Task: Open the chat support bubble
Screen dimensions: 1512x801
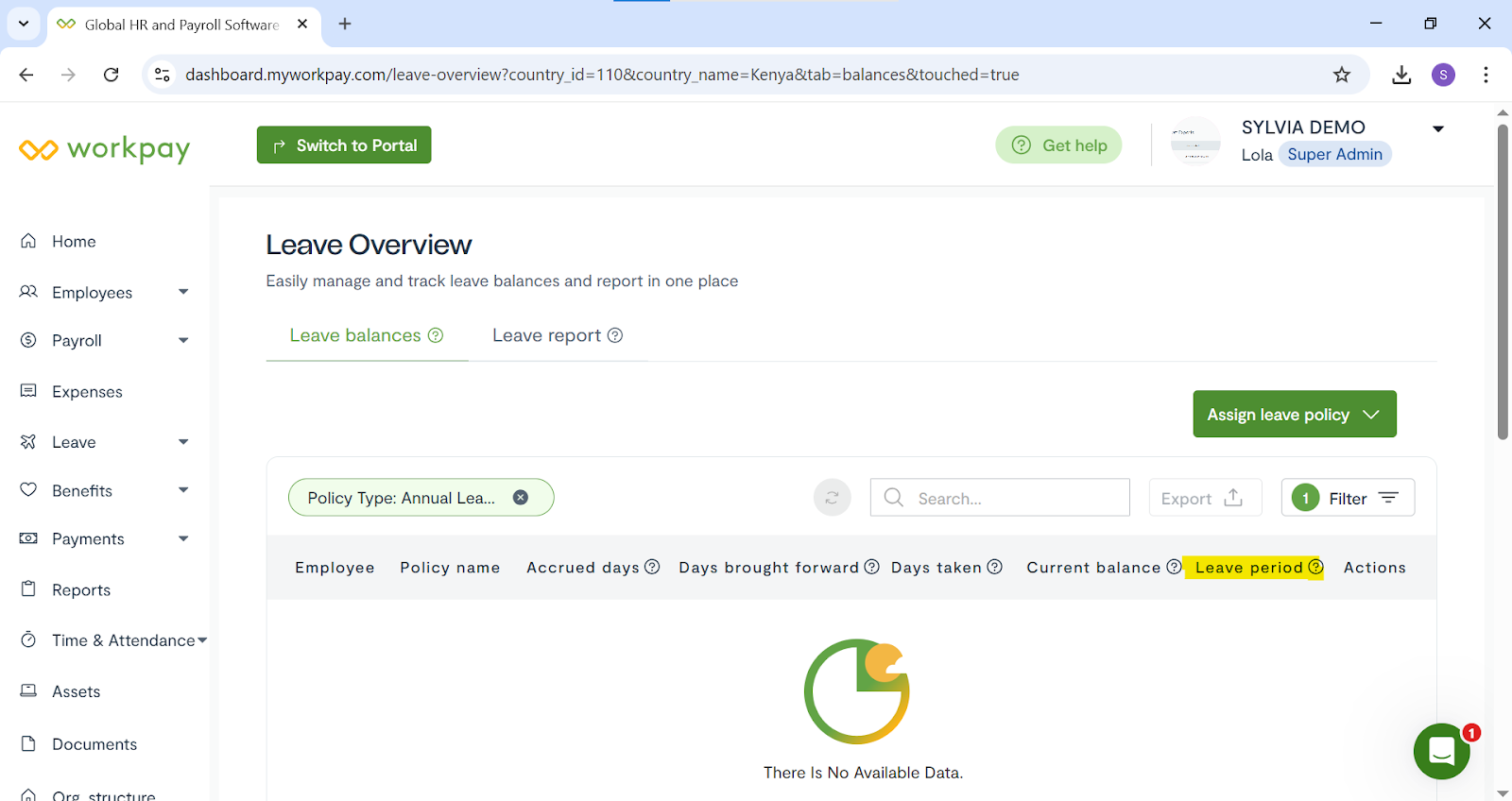Action: (x=1441, y=751)
